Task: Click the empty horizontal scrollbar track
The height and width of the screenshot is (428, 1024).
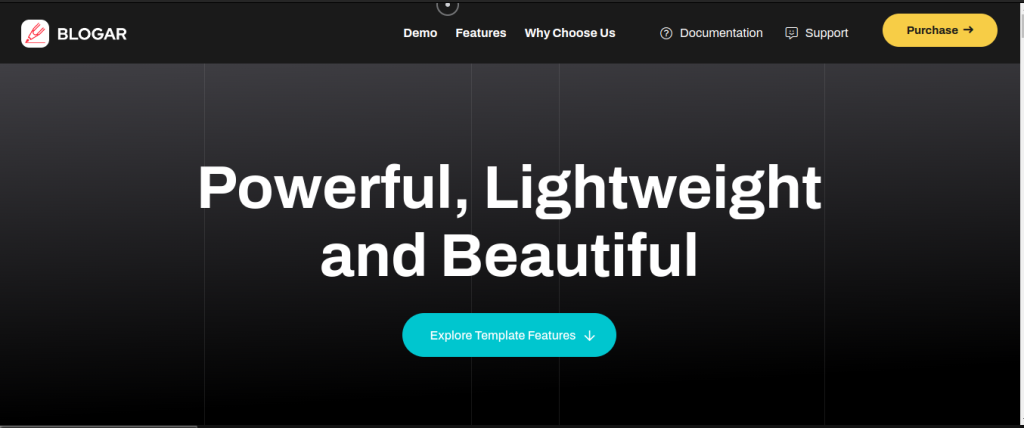Action: coord(600,425)
